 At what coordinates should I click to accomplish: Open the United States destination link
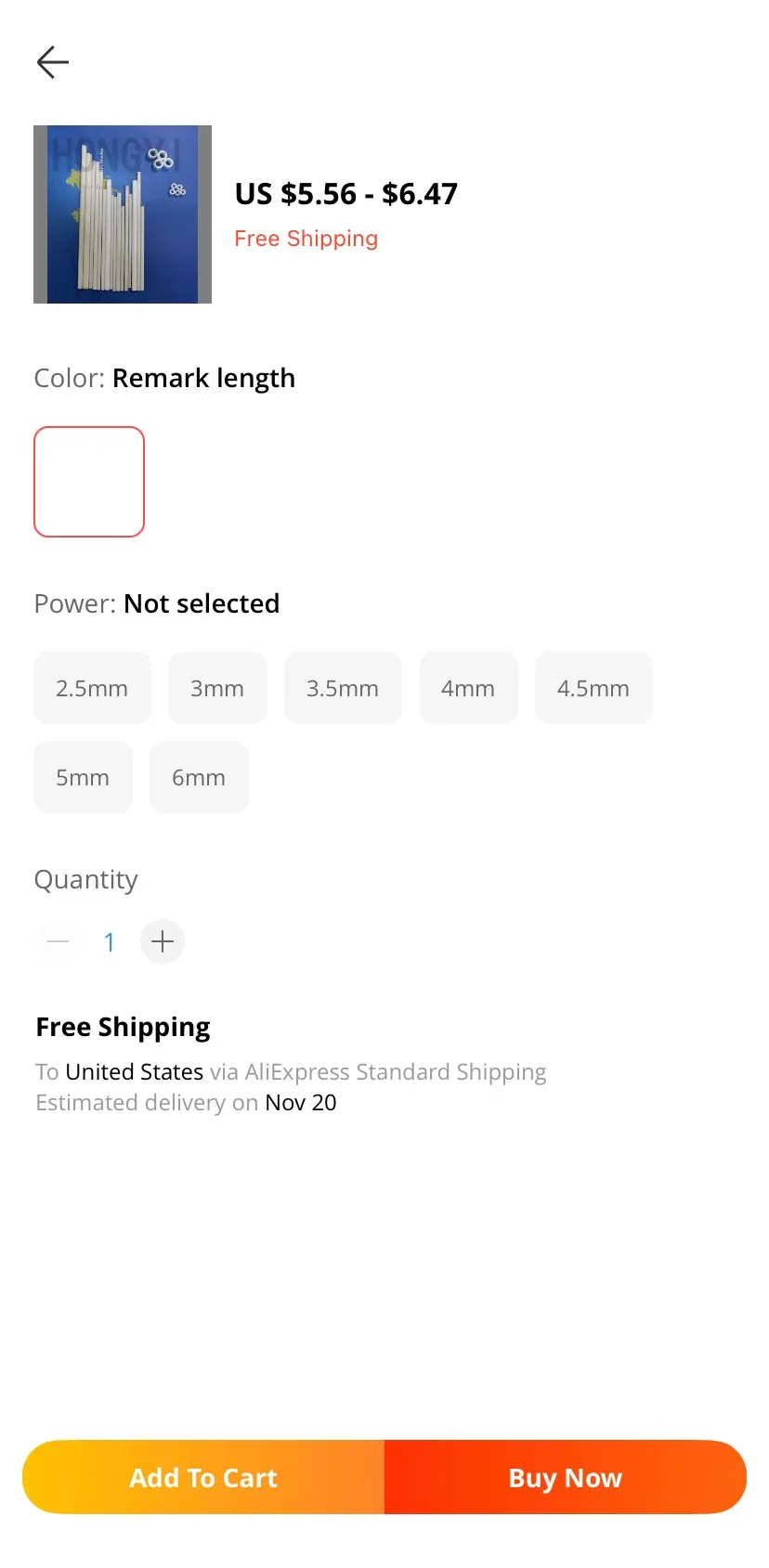coord(134,1071)
